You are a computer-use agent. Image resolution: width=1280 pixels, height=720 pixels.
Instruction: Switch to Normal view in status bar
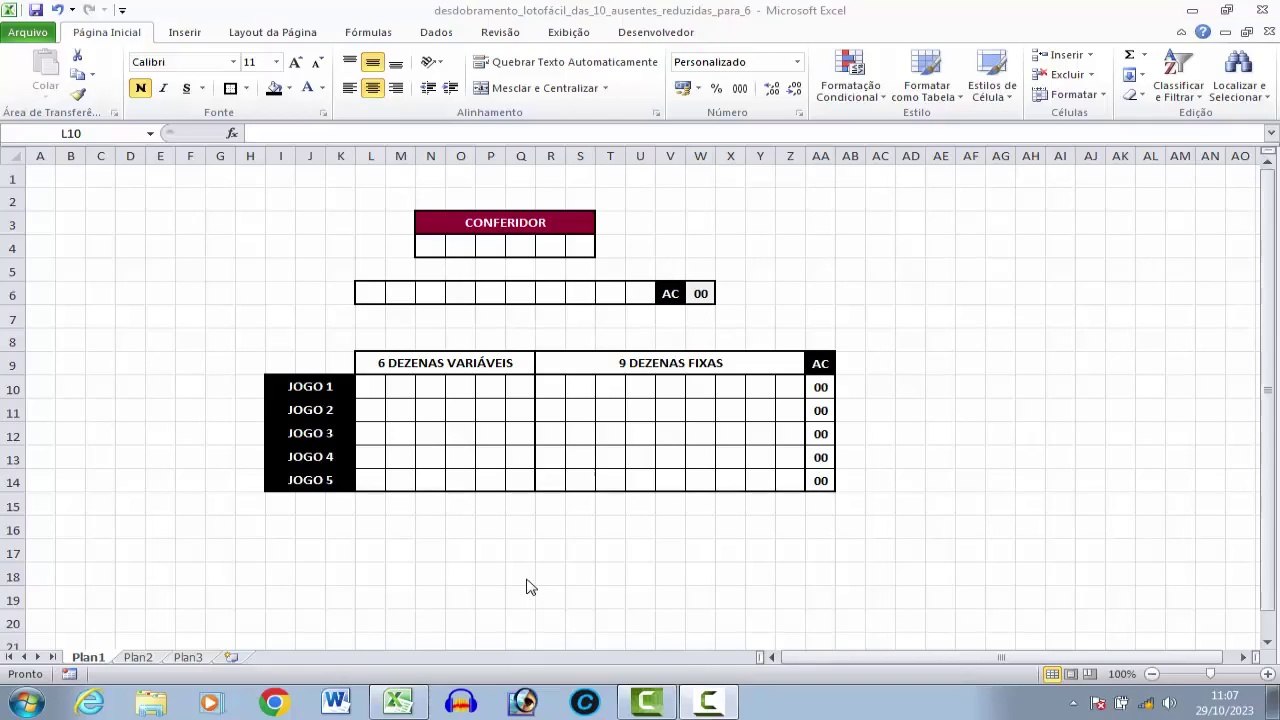(1052, 674)
